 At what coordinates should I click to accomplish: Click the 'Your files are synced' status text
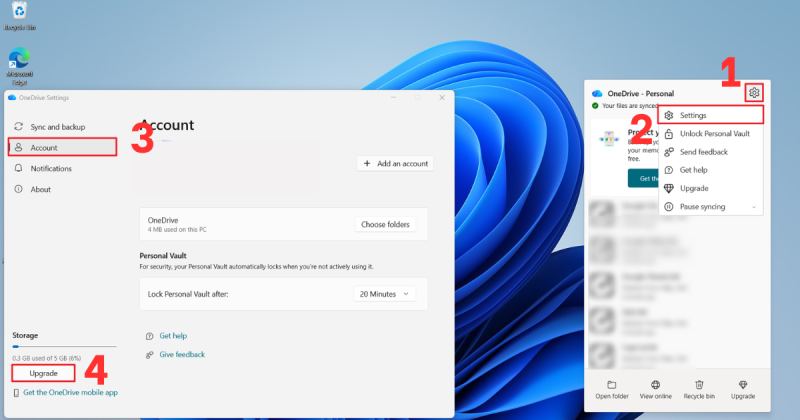(630, 106)
